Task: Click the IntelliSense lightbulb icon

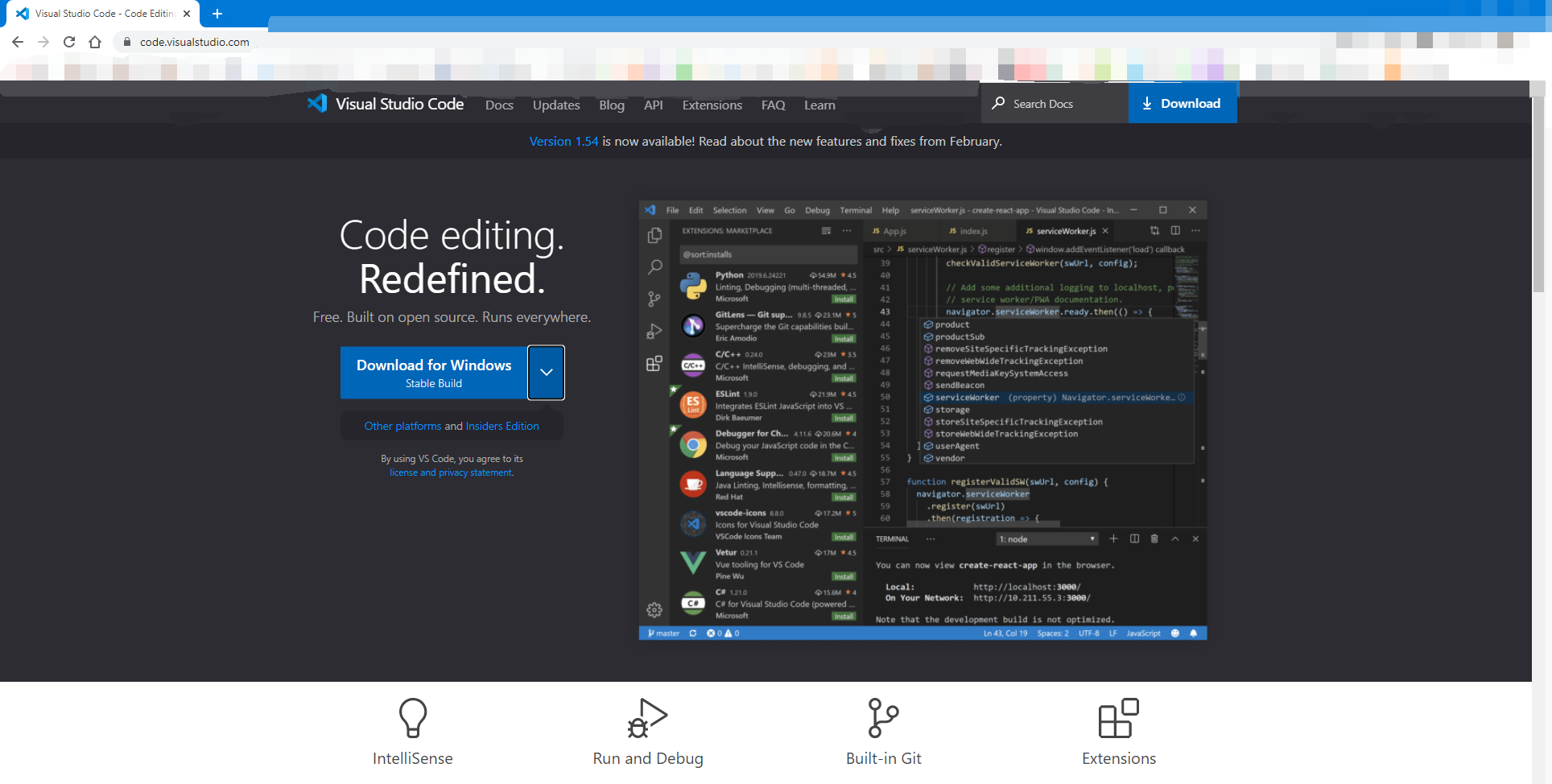Action: click(412, 717)
